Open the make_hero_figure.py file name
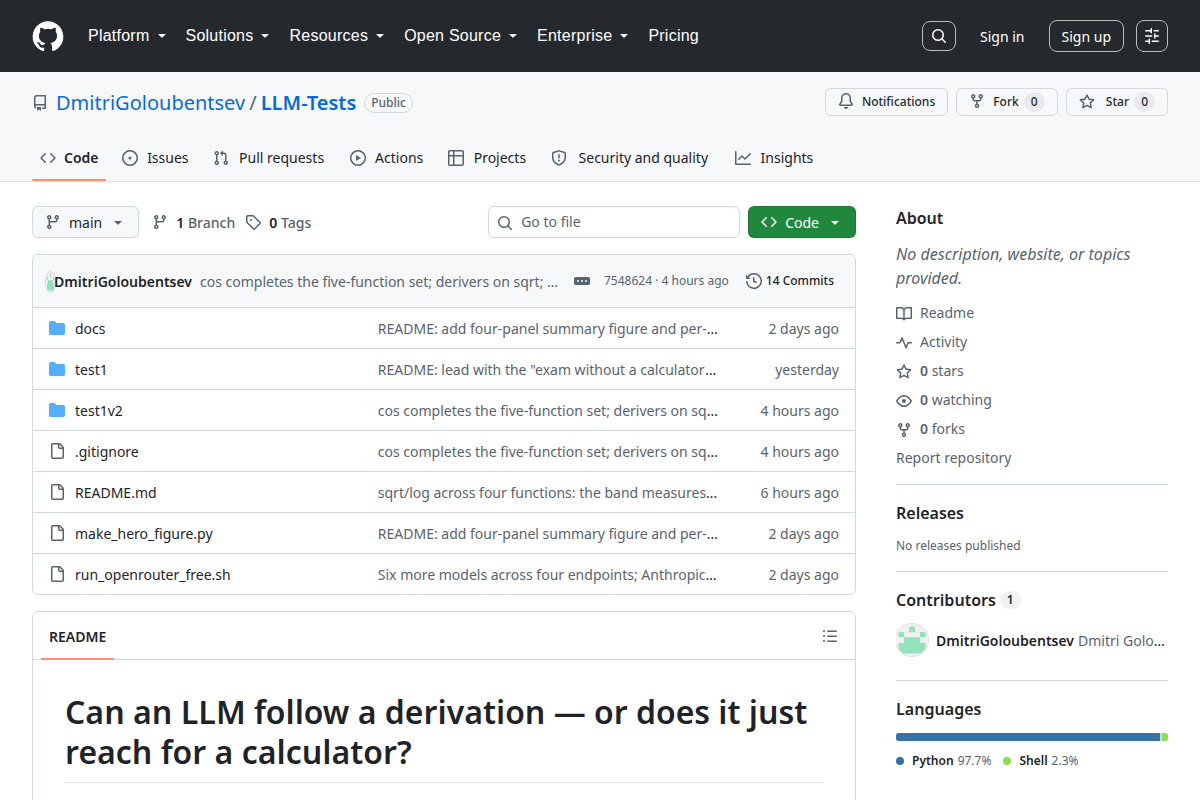The width and height of the screenshot is (1200, 800). (144, 534)
